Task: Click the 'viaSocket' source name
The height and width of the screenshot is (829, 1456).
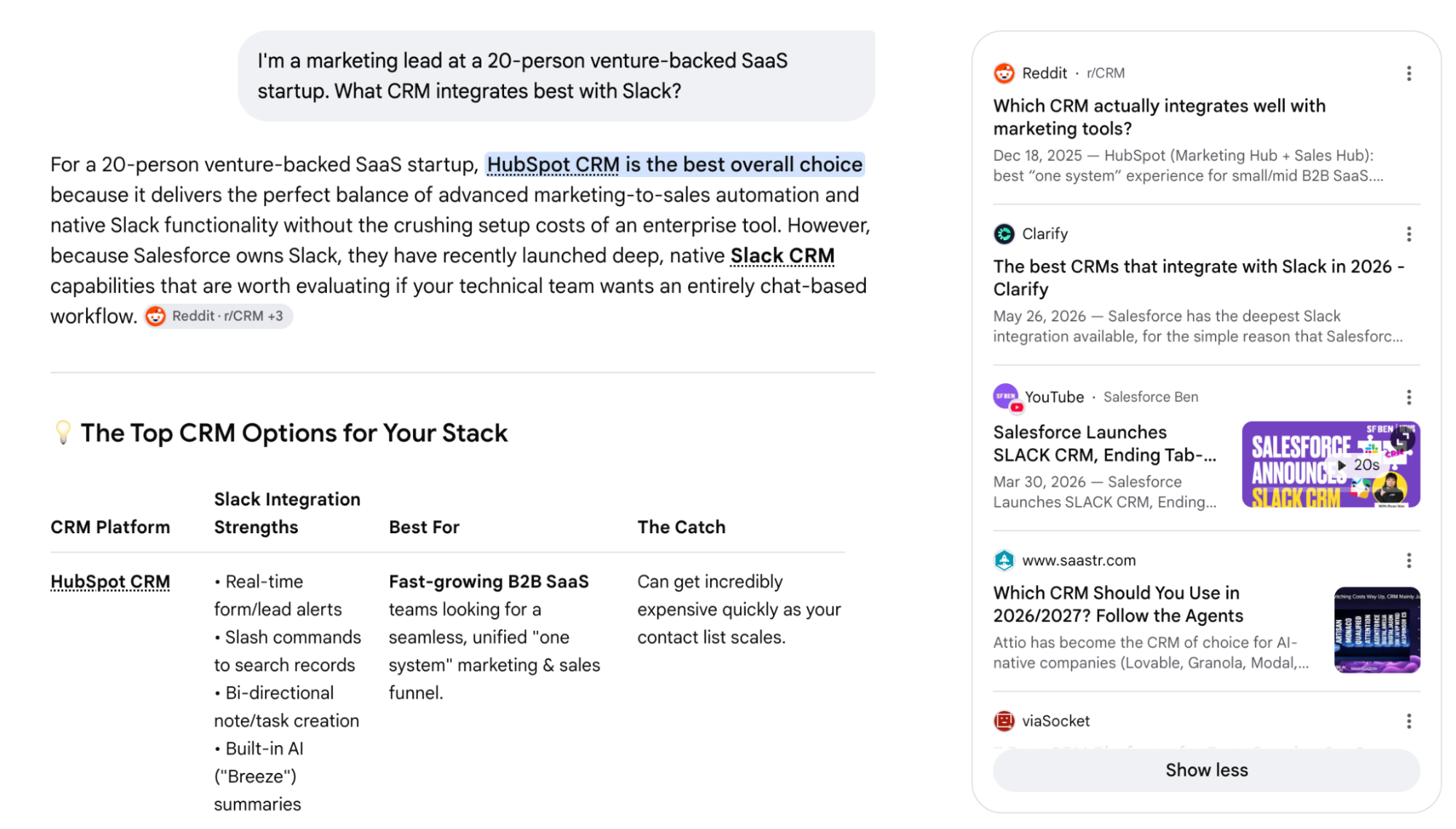Action: tap(1055, 721)
